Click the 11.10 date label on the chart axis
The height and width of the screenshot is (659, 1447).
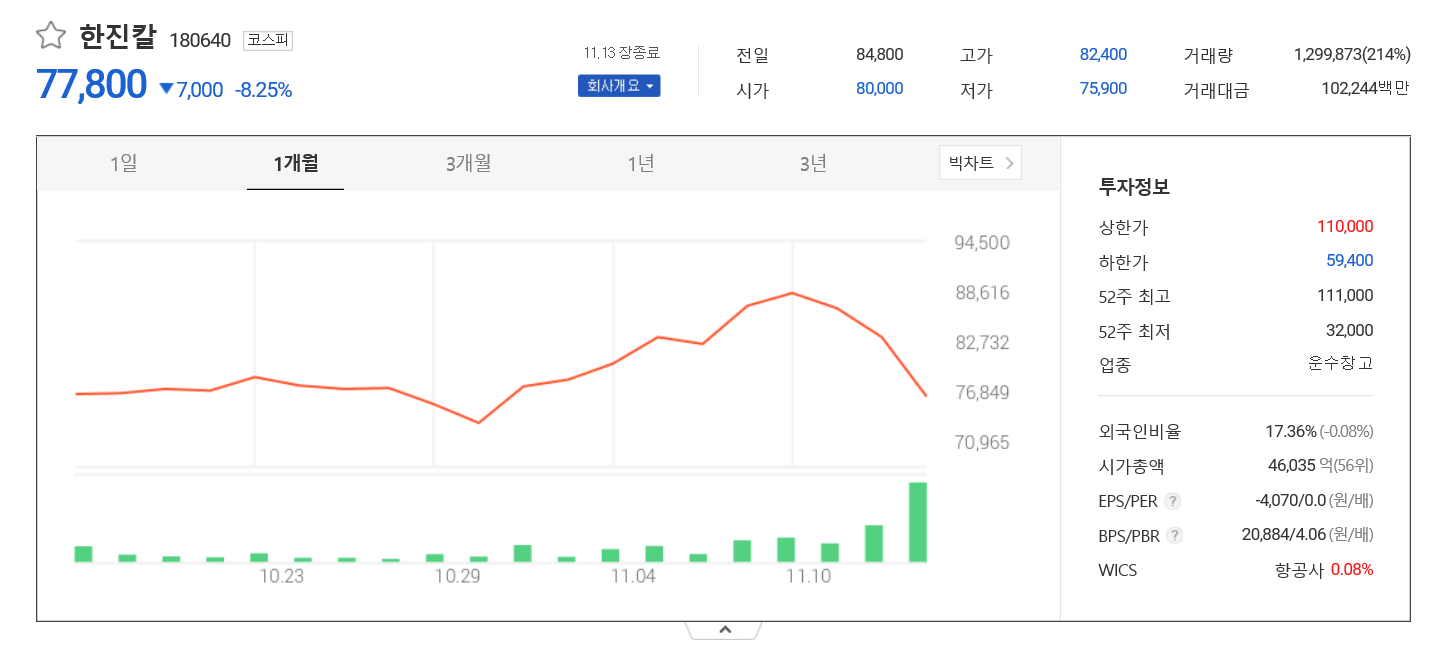pyautogui.click(x=809, y=576)
